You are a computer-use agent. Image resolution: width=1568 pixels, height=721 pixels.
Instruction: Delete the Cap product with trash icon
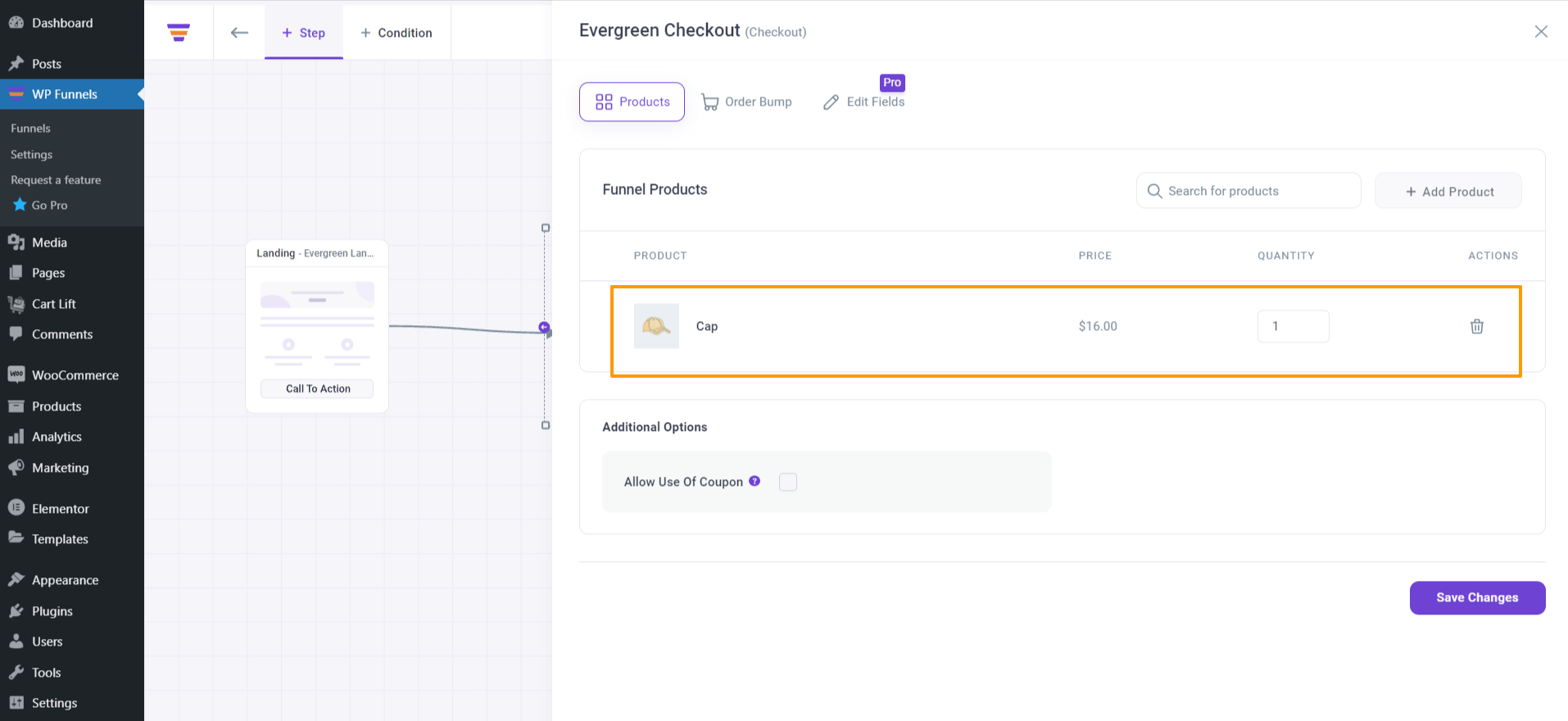[1476, 326]
